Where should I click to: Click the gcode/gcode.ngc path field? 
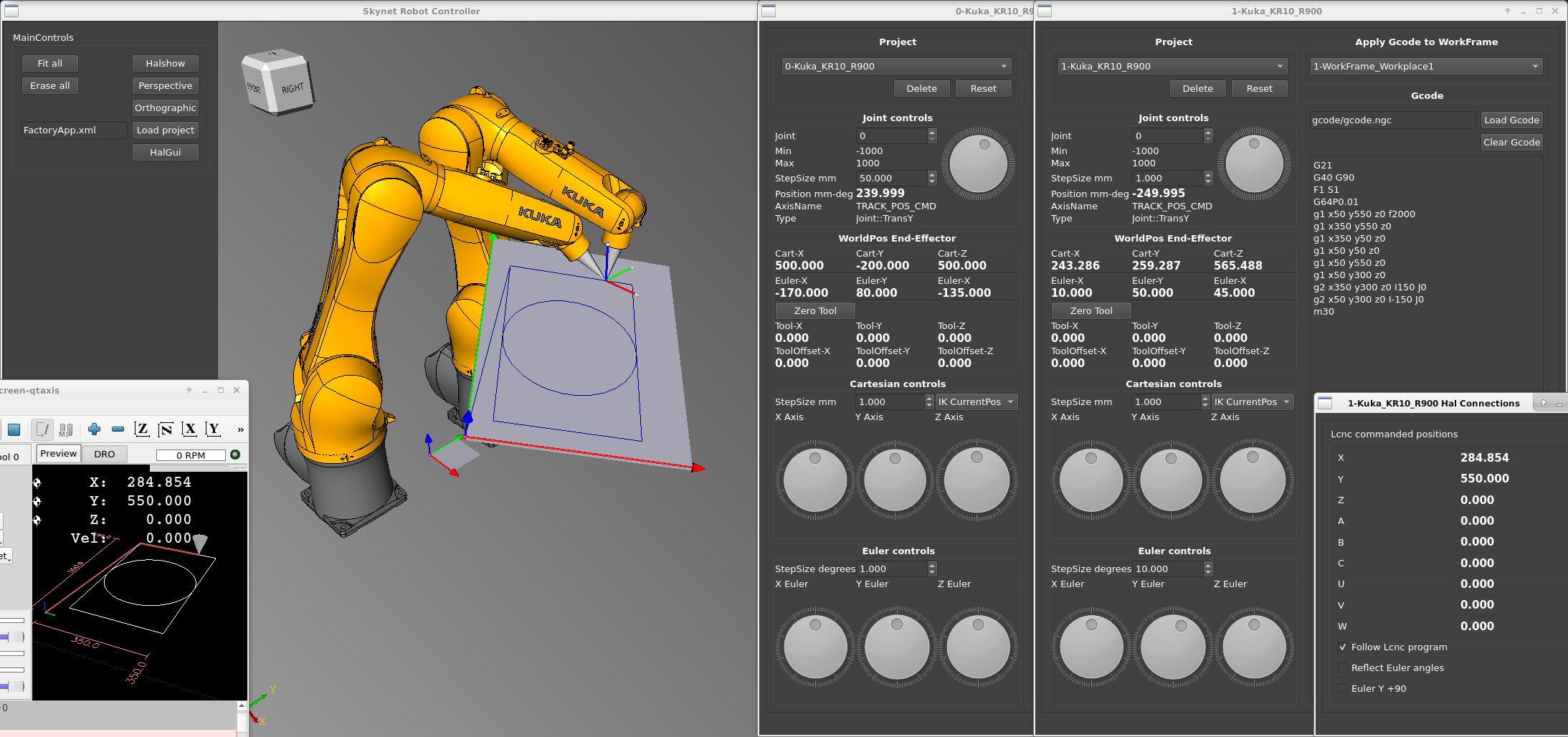(1392, 120)
